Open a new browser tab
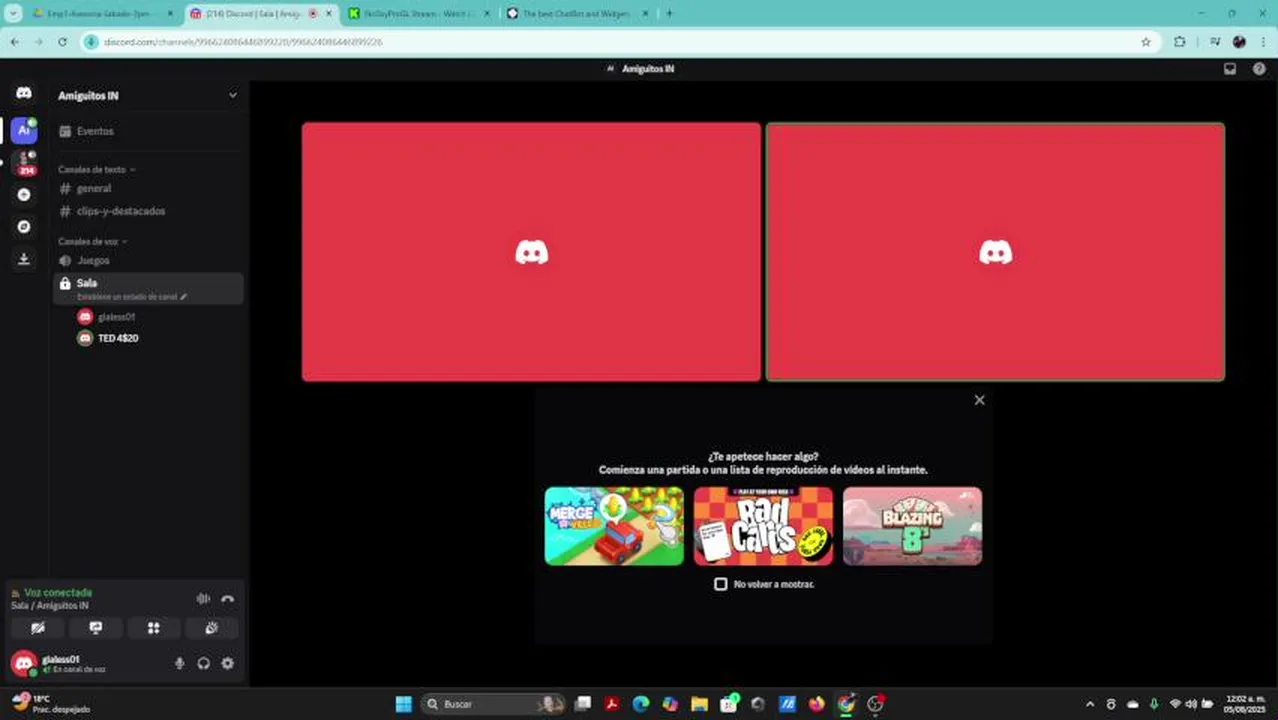Viewport: 1278px width, 720px height. point(669,14)
